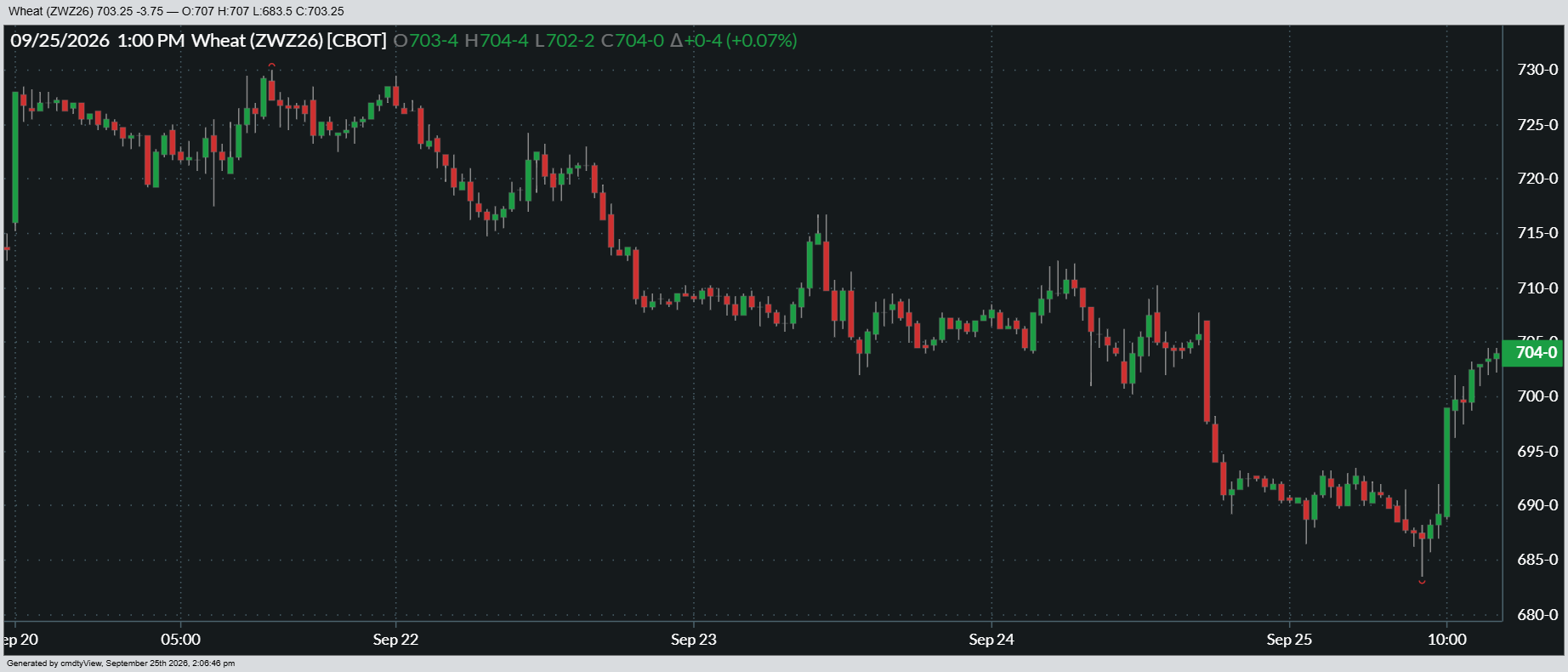The height and width of the screenshot is (672, 1568).
Task: Click the Sep 23 date label
Action: coord(694,640)
